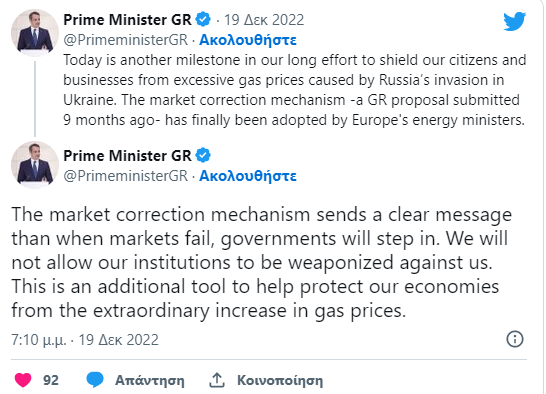Open the first tweet's profile avatar
The height and width of the screenshot is (394, 546).
point(35,33)
